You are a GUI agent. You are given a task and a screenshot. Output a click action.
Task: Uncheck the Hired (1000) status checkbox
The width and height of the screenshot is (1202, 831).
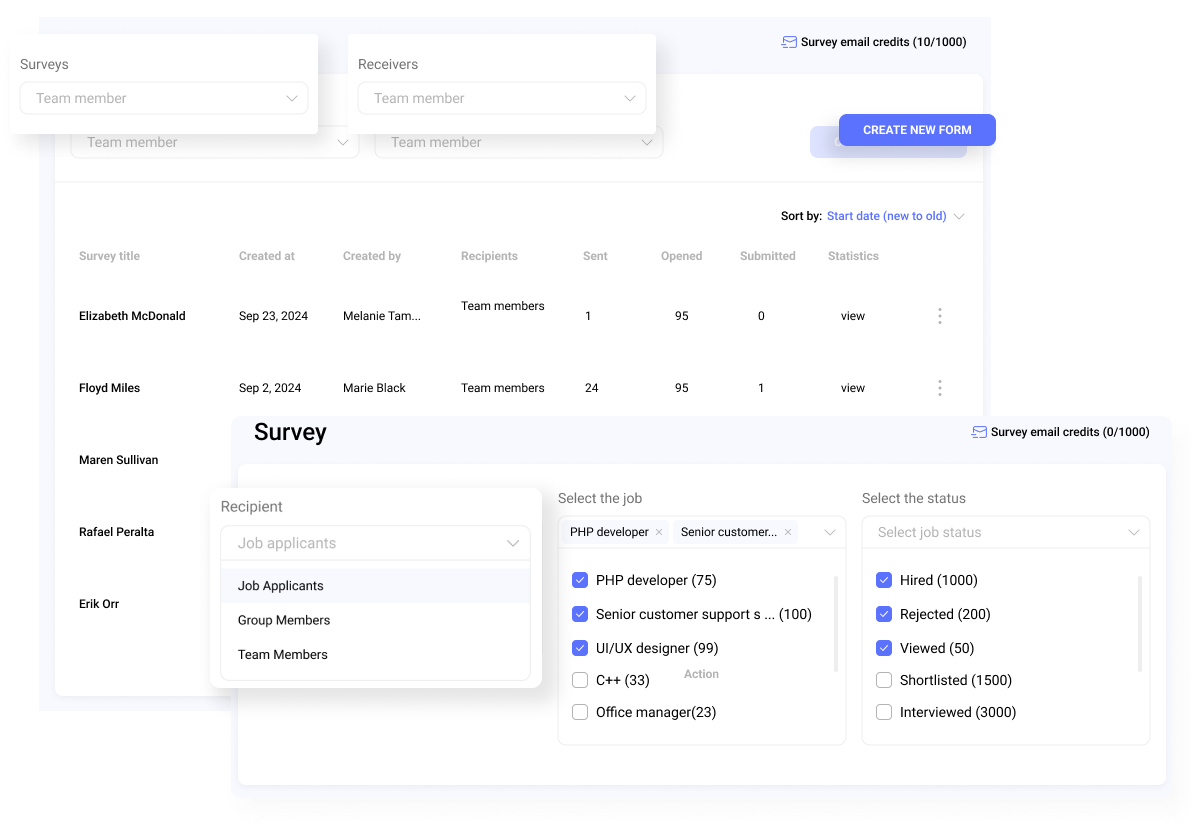coord(884,580)
